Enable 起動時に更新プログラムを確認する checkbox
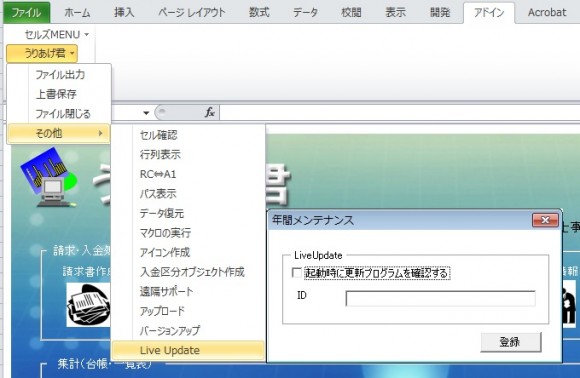 pos(297,273)
